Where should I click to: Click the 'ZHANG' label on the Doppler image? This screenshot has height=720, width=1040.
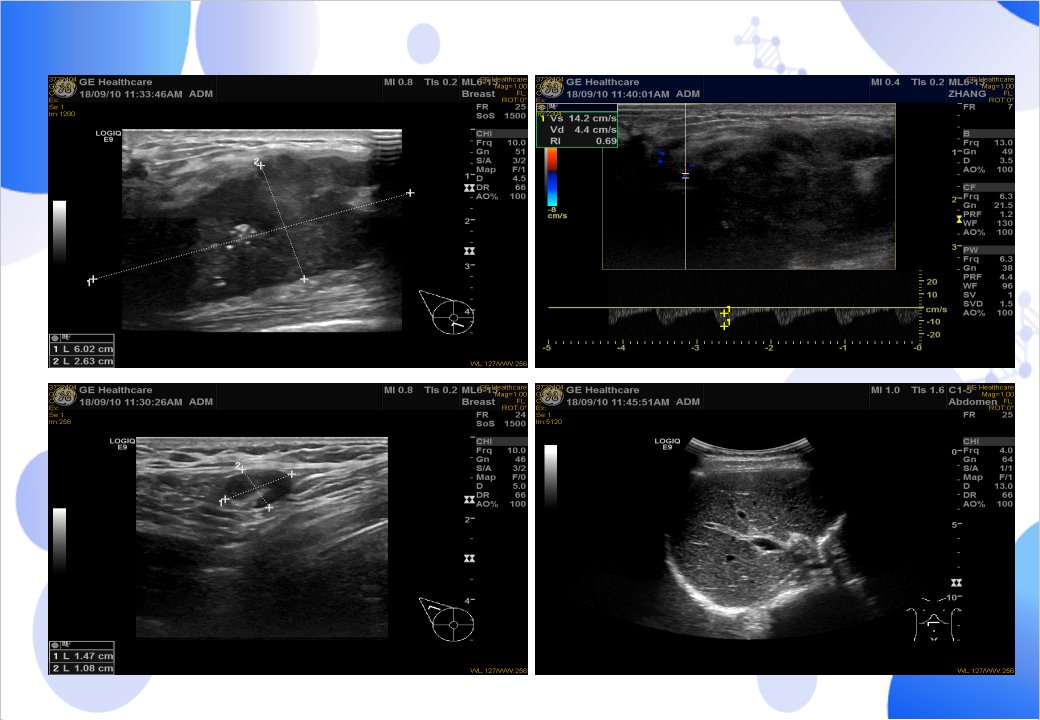tap(967, 93)
